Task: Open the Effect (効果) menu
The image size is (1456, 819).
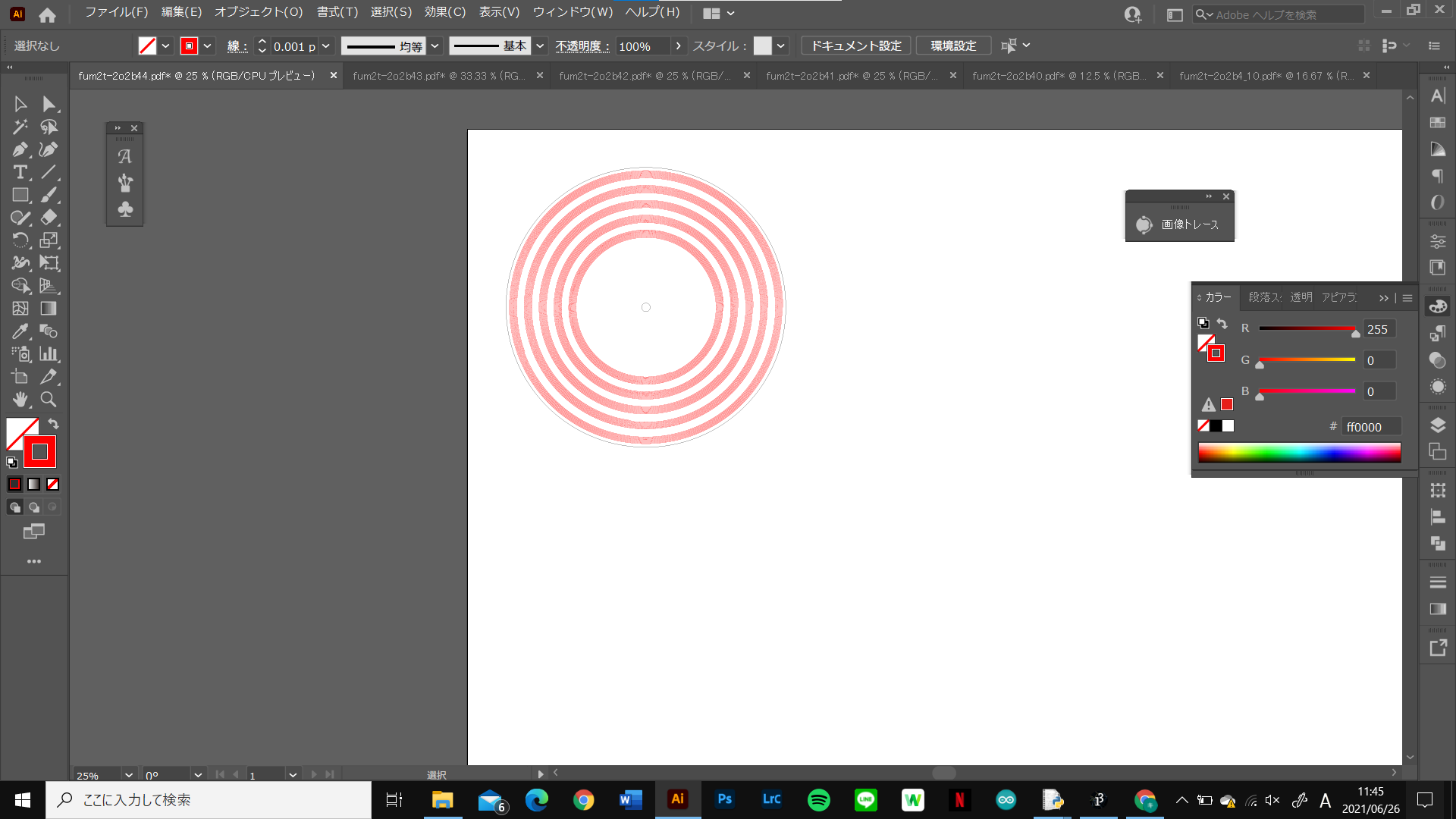Action: 444,12
